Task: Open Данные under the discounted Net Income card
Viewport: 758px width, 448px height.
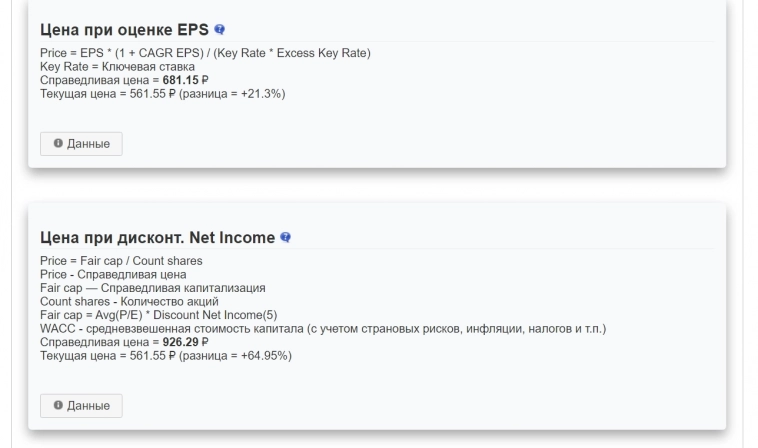Action: (x=81, y=406)
